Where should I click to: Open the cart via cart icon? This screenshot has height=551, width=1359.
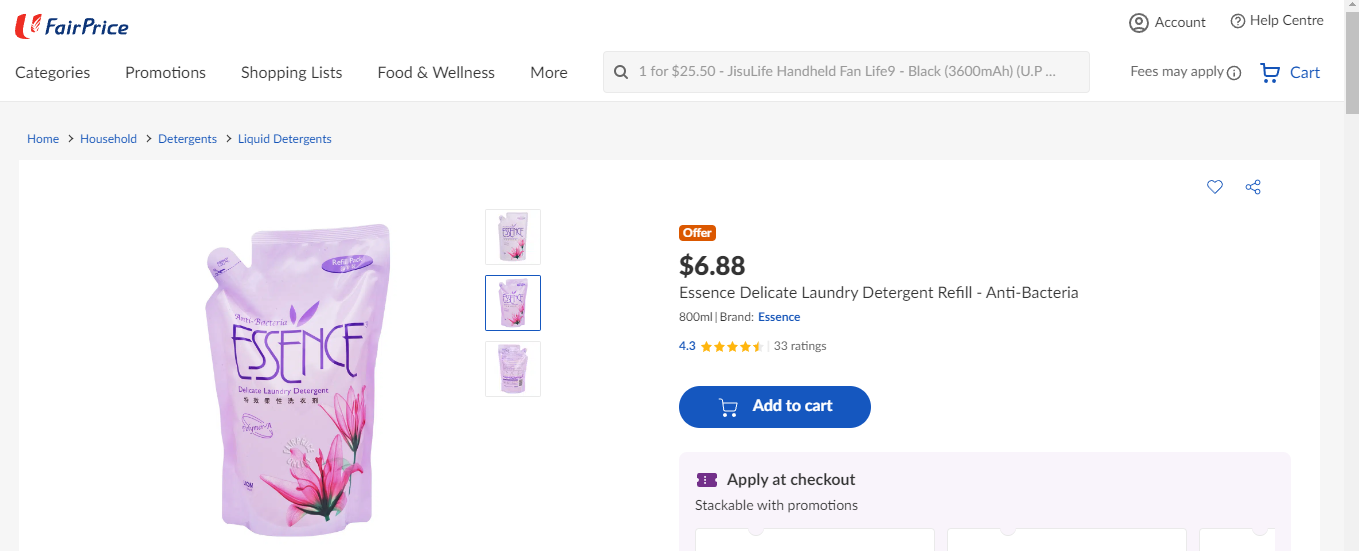[1270, 72]
